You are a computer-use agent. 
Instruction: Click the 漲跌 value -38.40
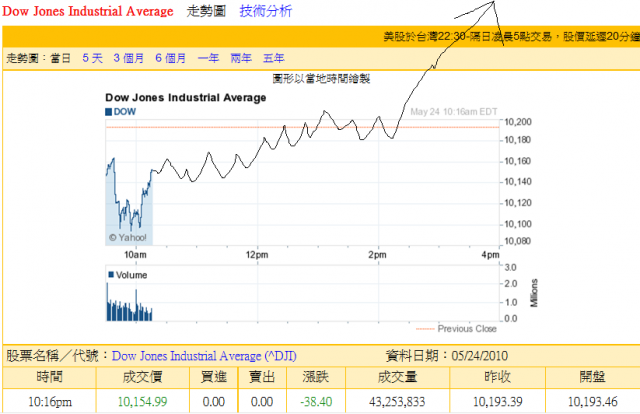click(316, 402)
